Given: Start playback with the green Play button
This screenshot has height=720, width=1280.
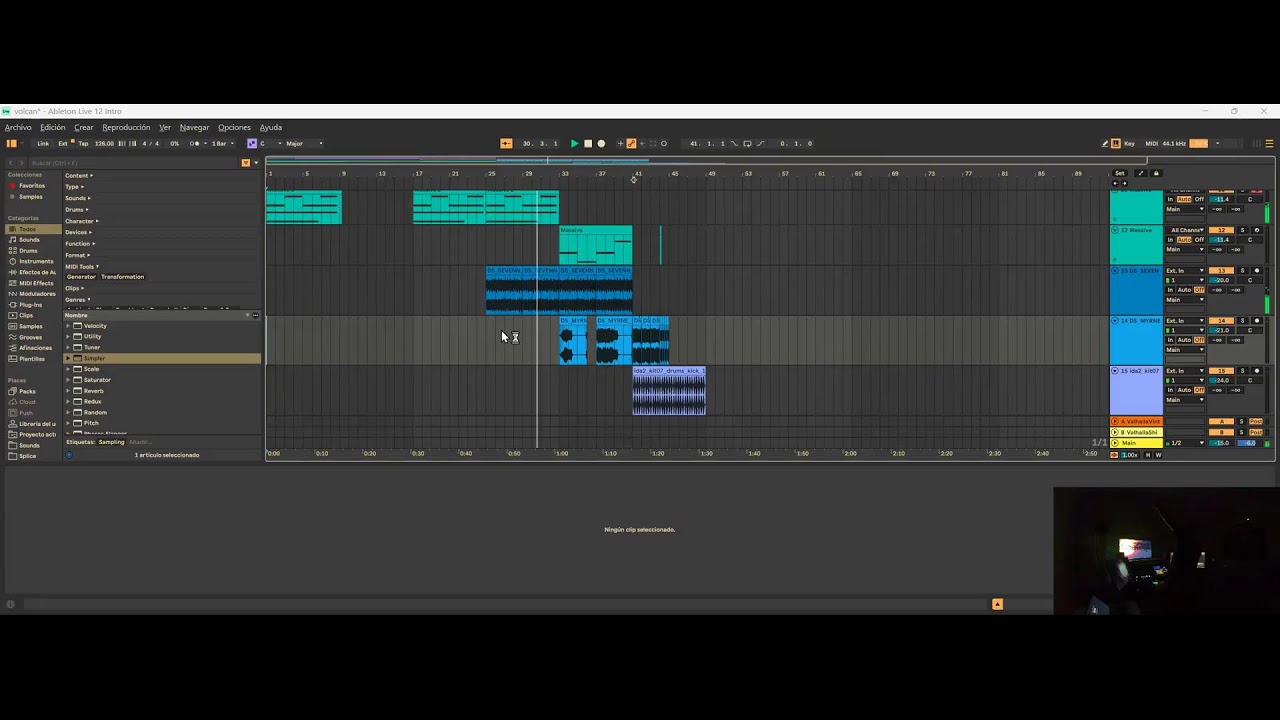Looking at the screenshot, I should 574,143.
